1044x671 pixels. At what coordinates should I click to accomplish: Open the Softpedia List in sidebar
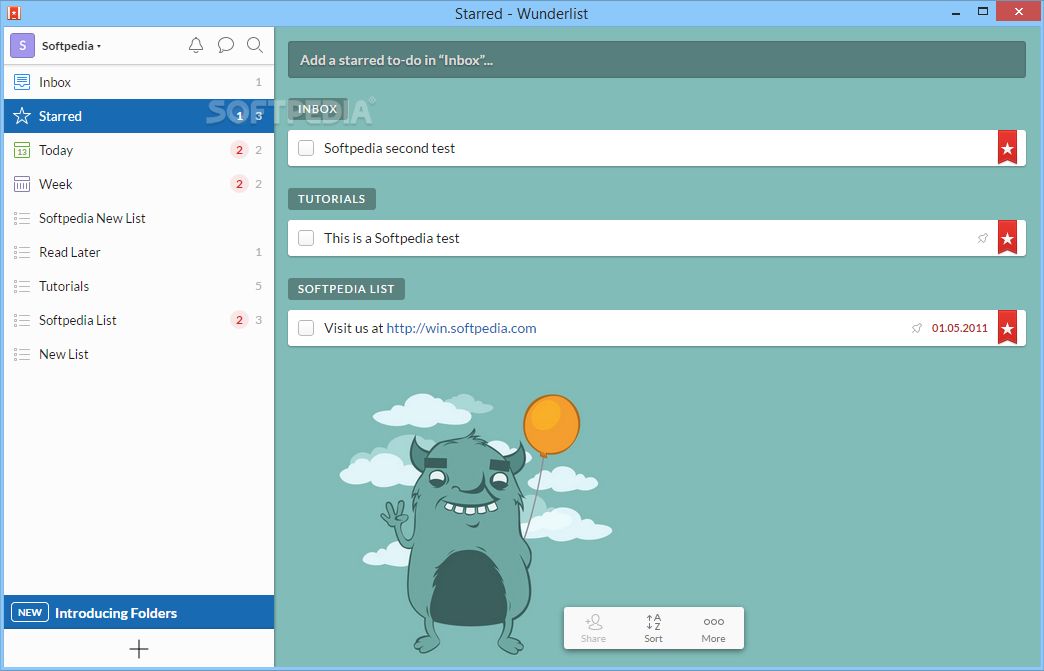138,320
